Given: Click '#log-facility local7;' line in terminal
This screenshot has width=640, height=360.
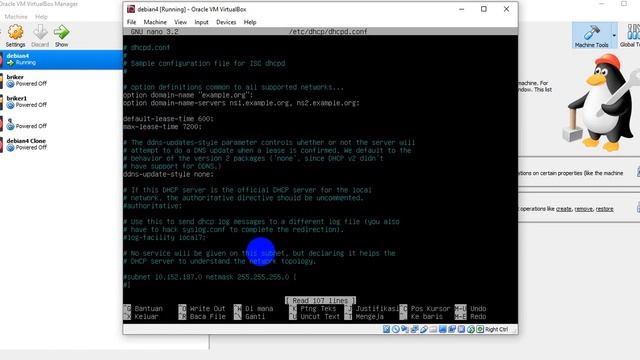Looking at the screenshot, I should click(164, 238).
